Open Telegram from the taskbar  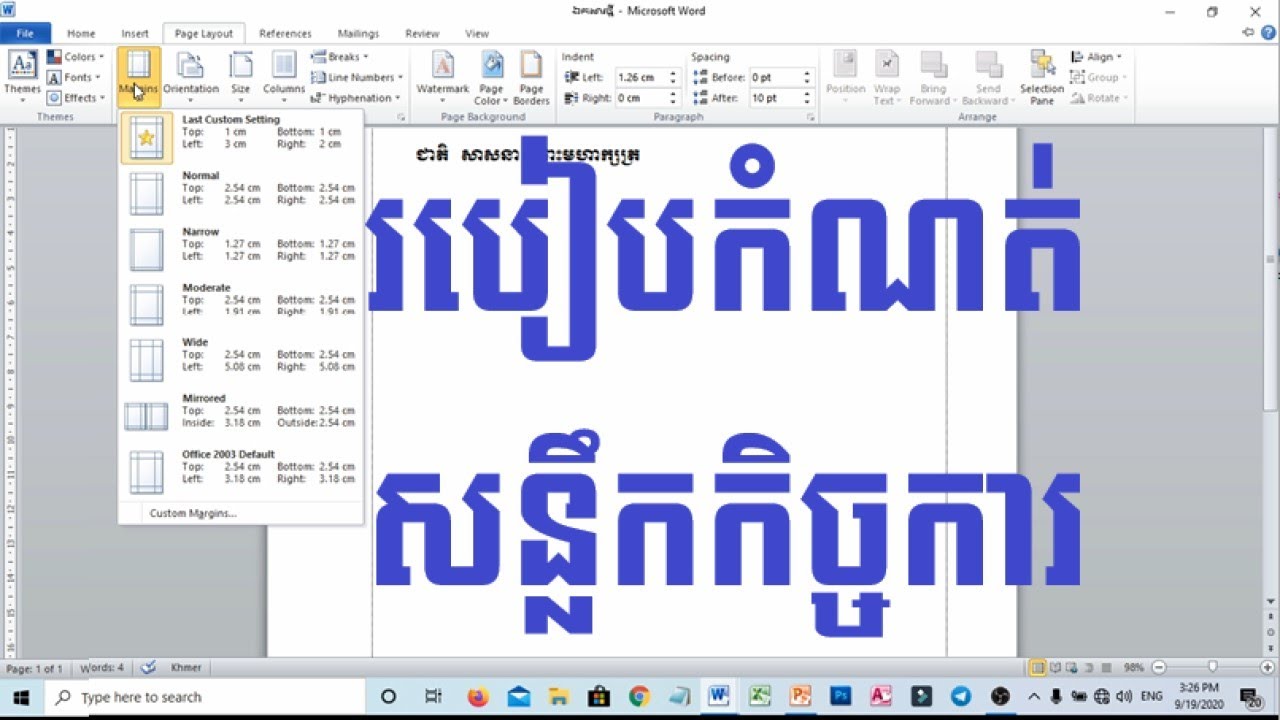pos(960,697)
